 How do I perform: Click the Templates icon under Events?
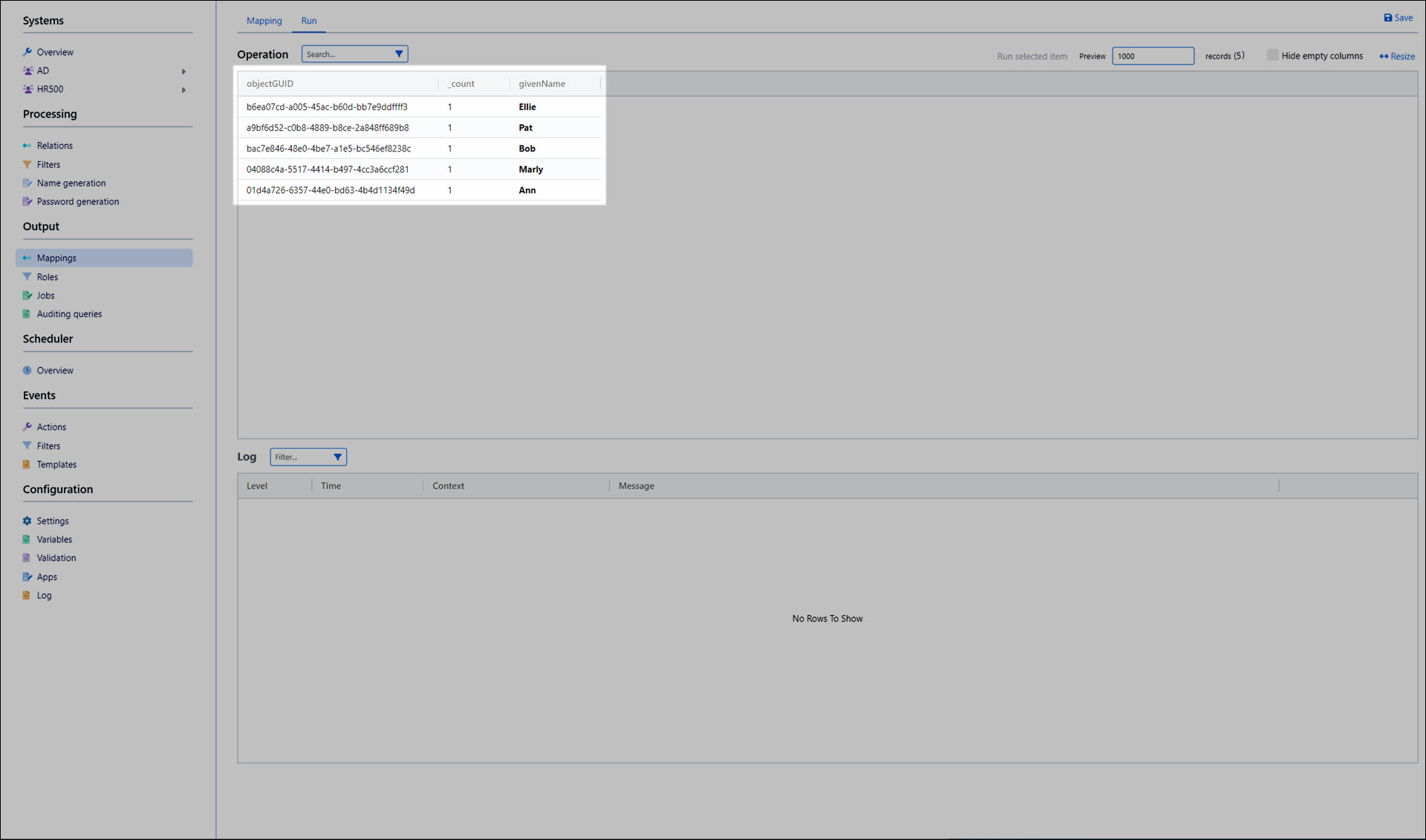[27, 465]
